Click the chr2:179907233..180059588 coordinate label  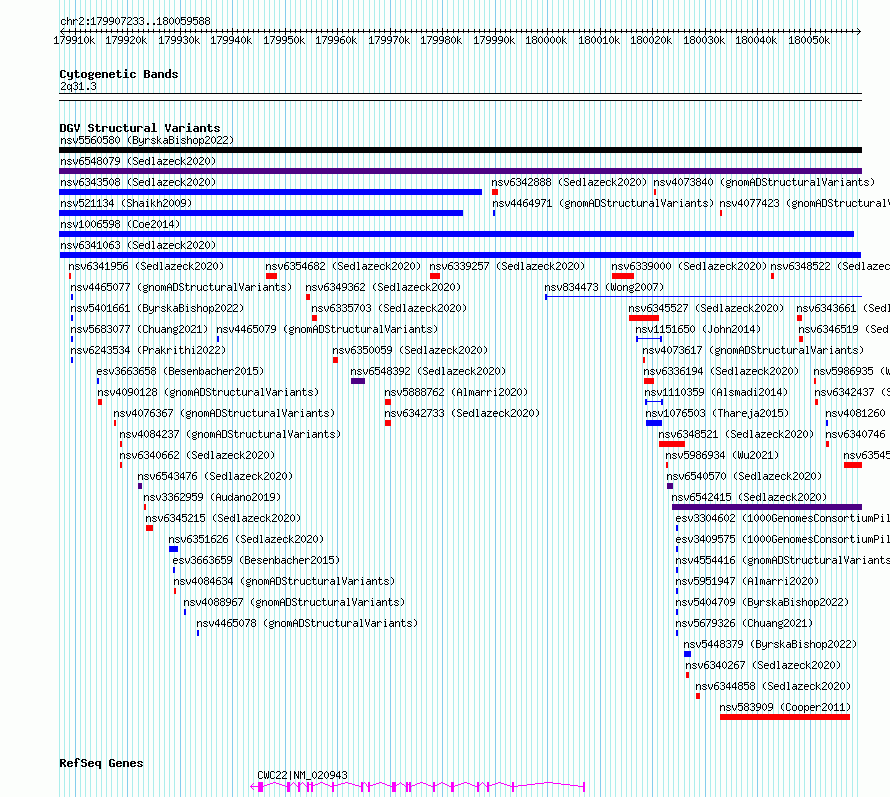[135, 21]
